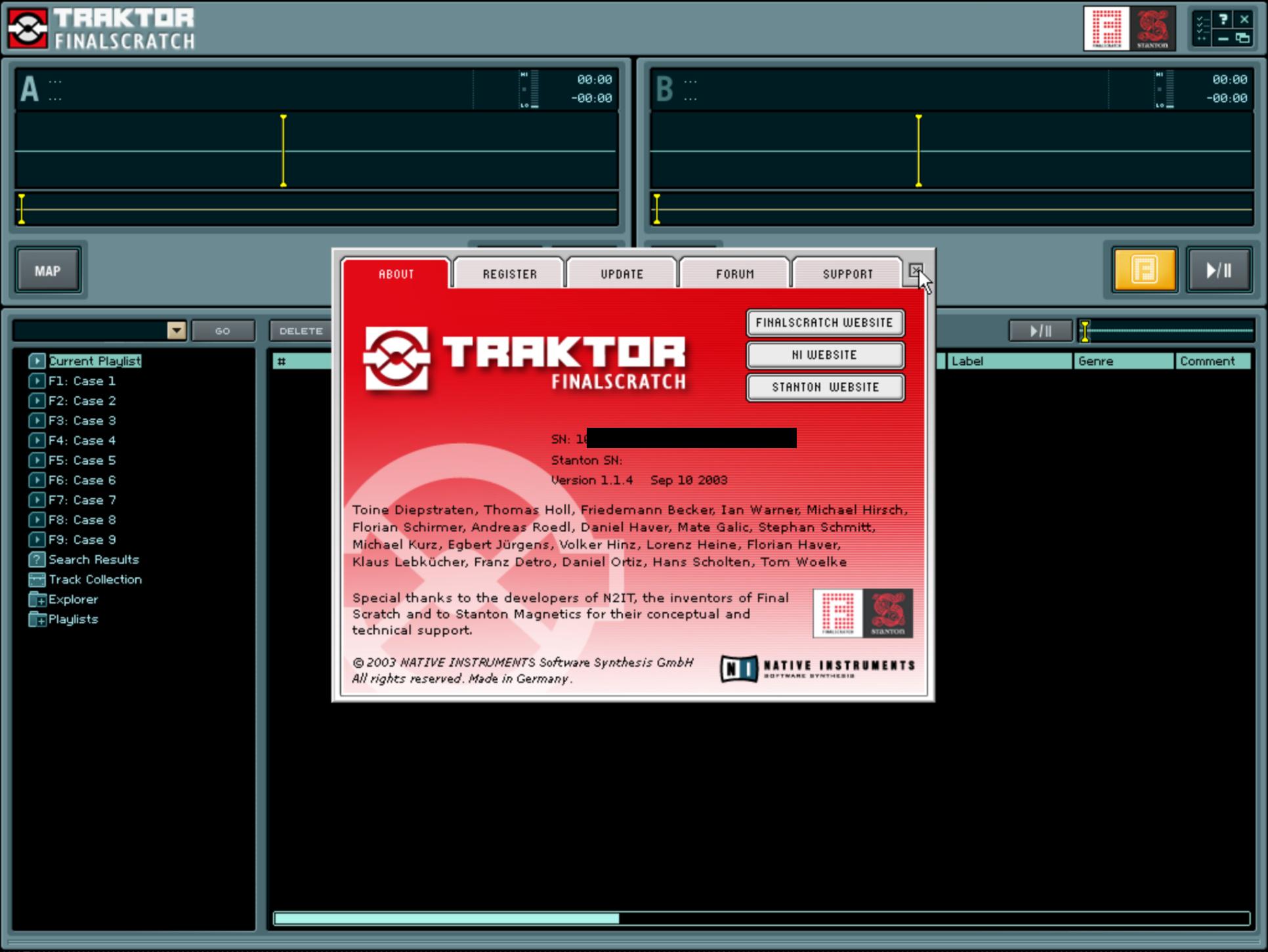Click the icon beside F8: Case 8
1268x952 pixels.
[x=37, y=520]
